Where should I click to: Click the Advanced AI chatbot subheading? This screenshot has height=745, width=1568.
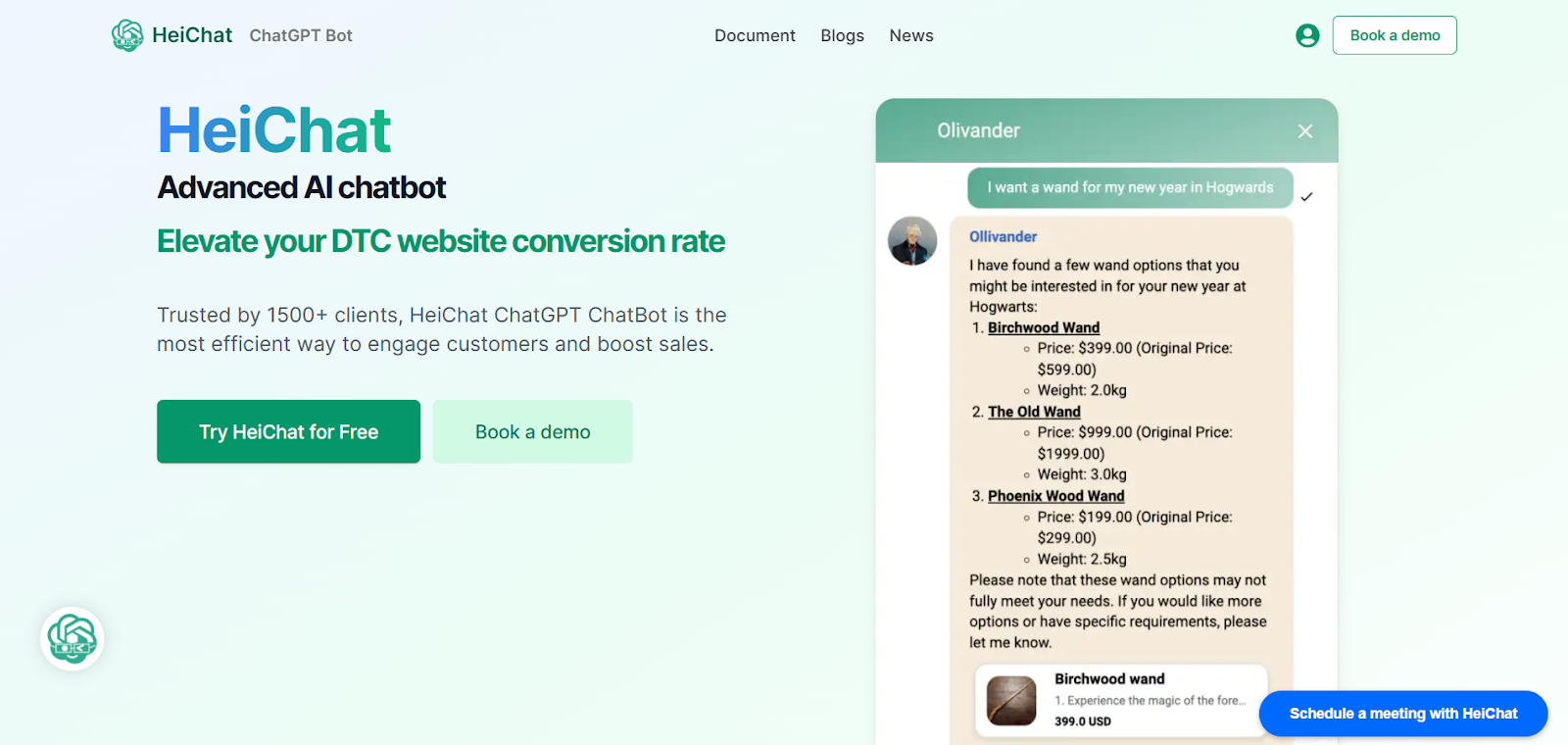point(302,187)
